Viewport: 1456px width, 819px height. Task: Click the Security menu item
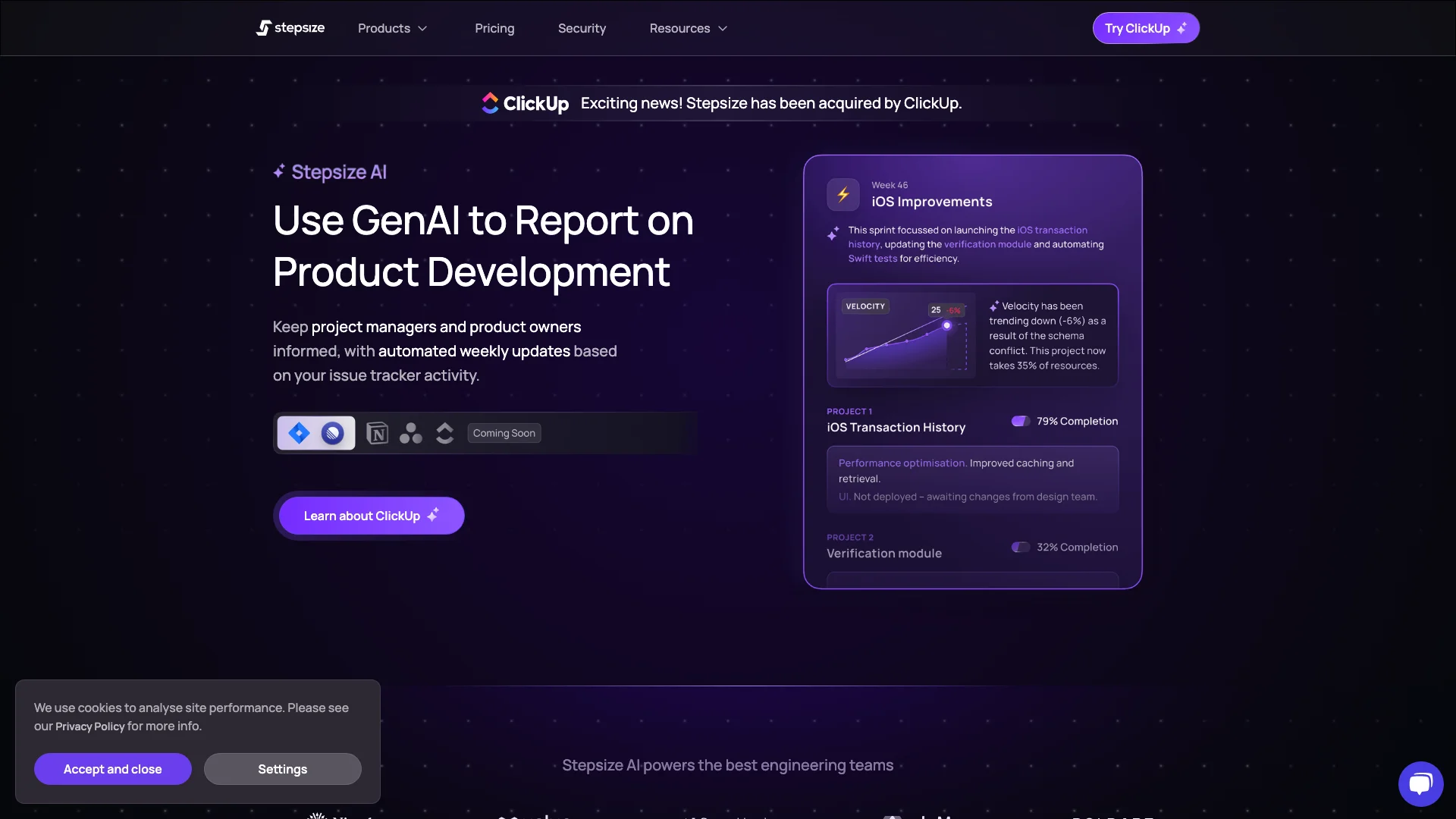point(582,27)
